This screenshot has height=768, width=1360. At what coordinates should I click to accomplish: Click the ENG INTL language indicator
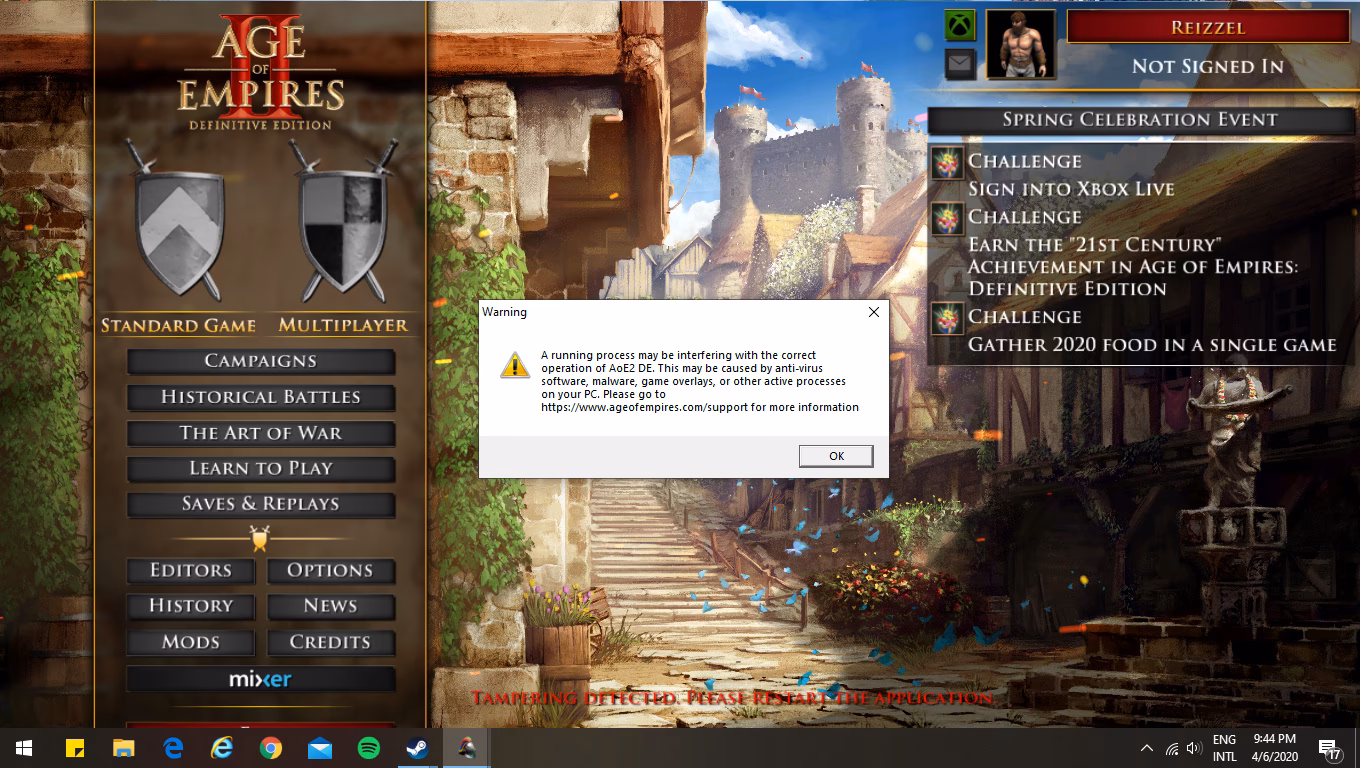click(1224, 748)
